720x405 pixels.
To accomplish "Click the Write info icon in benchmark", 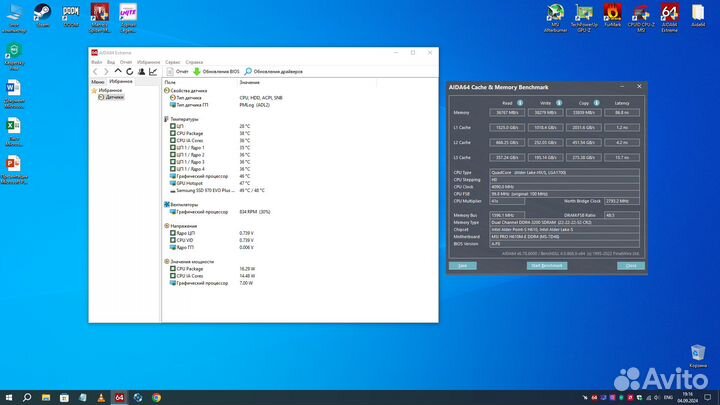I will tap(556, 102).
